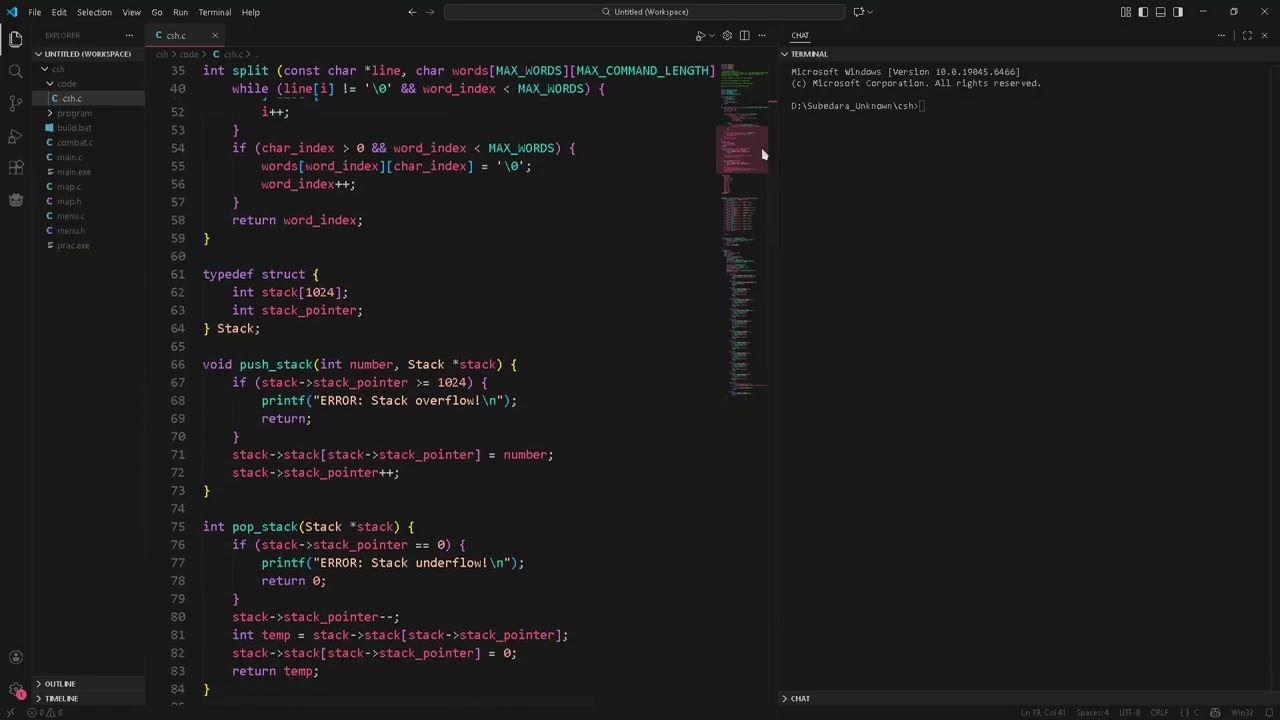Collapse the UNTITLED (WORKSPACE) section
The width and height of the screenshot is (1280, 720).
coord(88,54)
